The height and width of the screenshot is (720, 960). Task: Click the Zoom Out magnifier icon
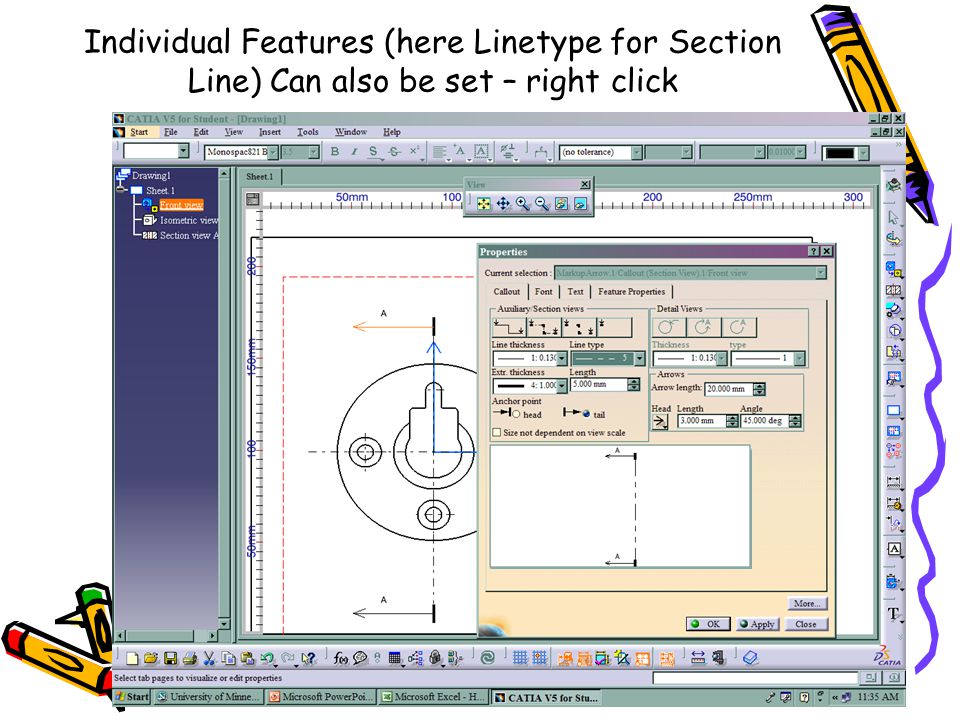pos(542,203)
